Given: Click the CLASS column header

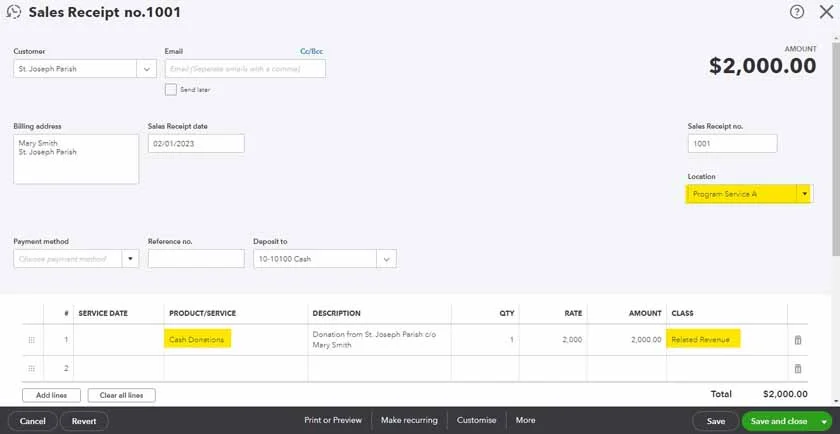Looking at the screenshot, I should coord(682,313).
